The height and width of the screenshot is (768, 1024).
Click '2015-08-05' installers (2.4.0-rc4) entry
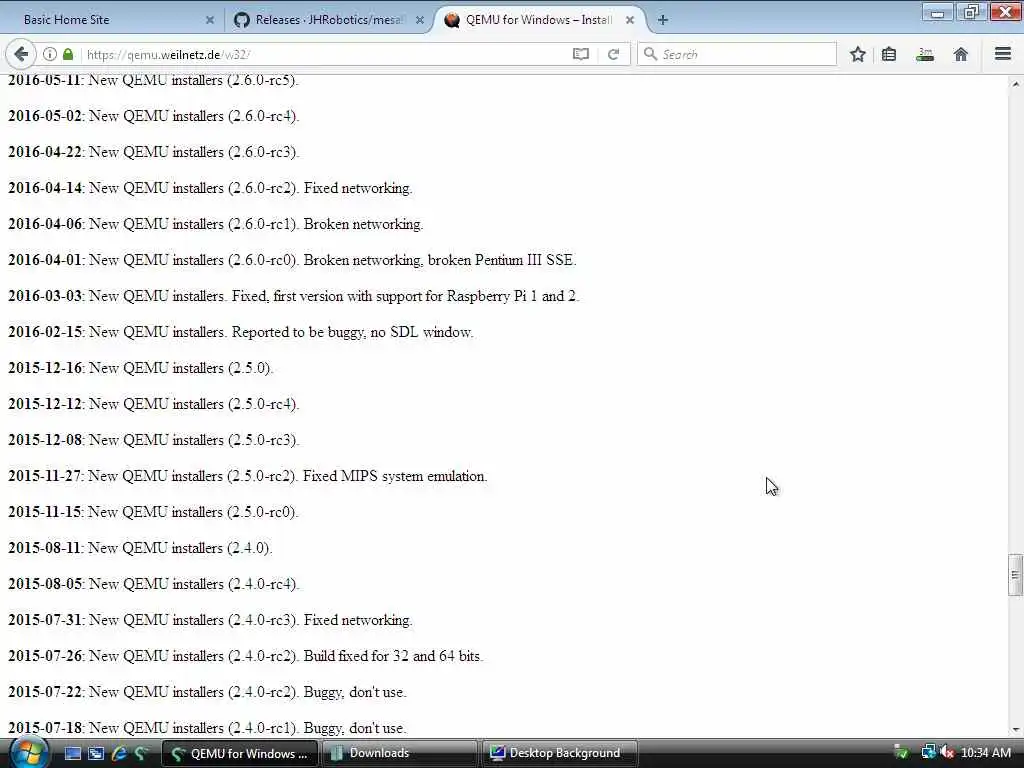pyautogui.click(x=153, y=584)
